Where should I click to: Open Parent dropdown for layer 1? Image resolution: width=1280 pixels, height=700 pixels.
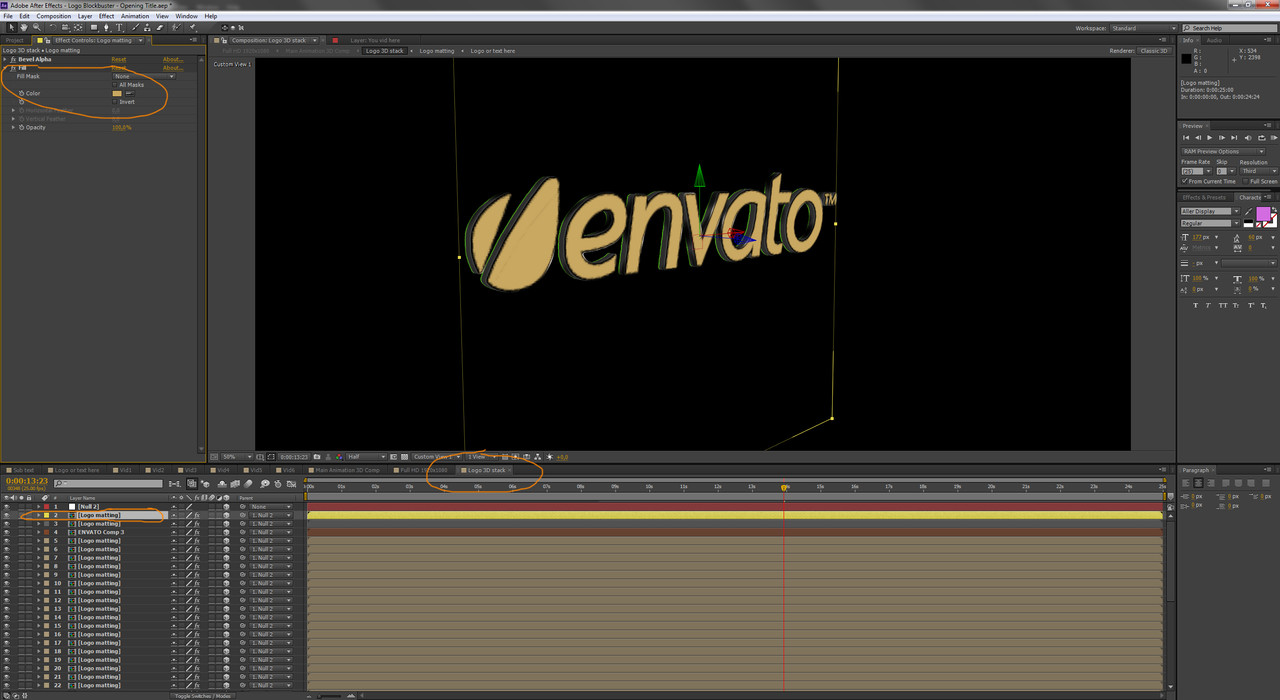271,507
